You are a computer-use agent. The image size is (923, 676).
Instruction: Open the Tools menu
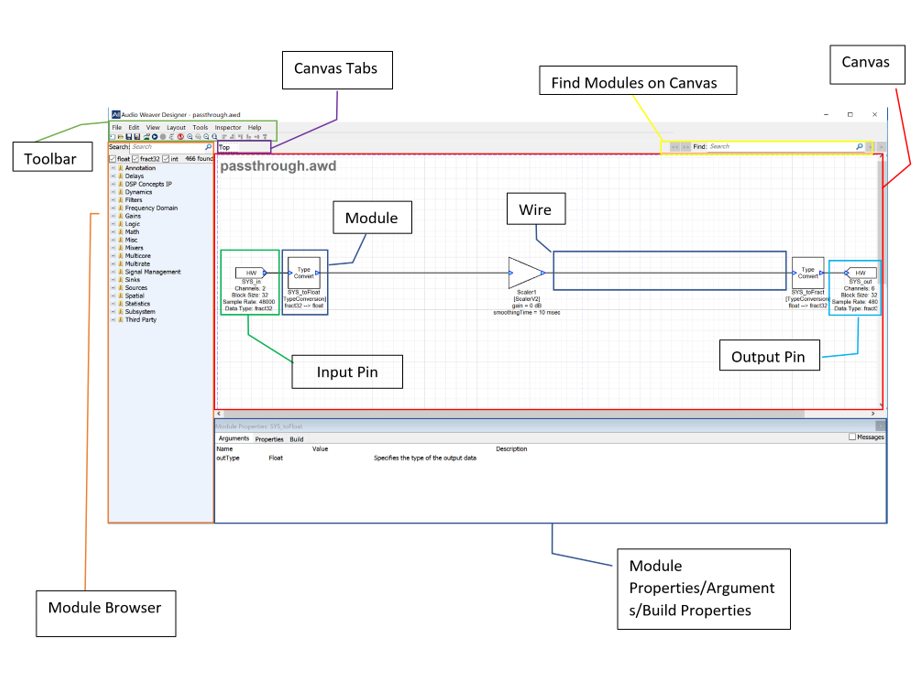tap(200, 127)
